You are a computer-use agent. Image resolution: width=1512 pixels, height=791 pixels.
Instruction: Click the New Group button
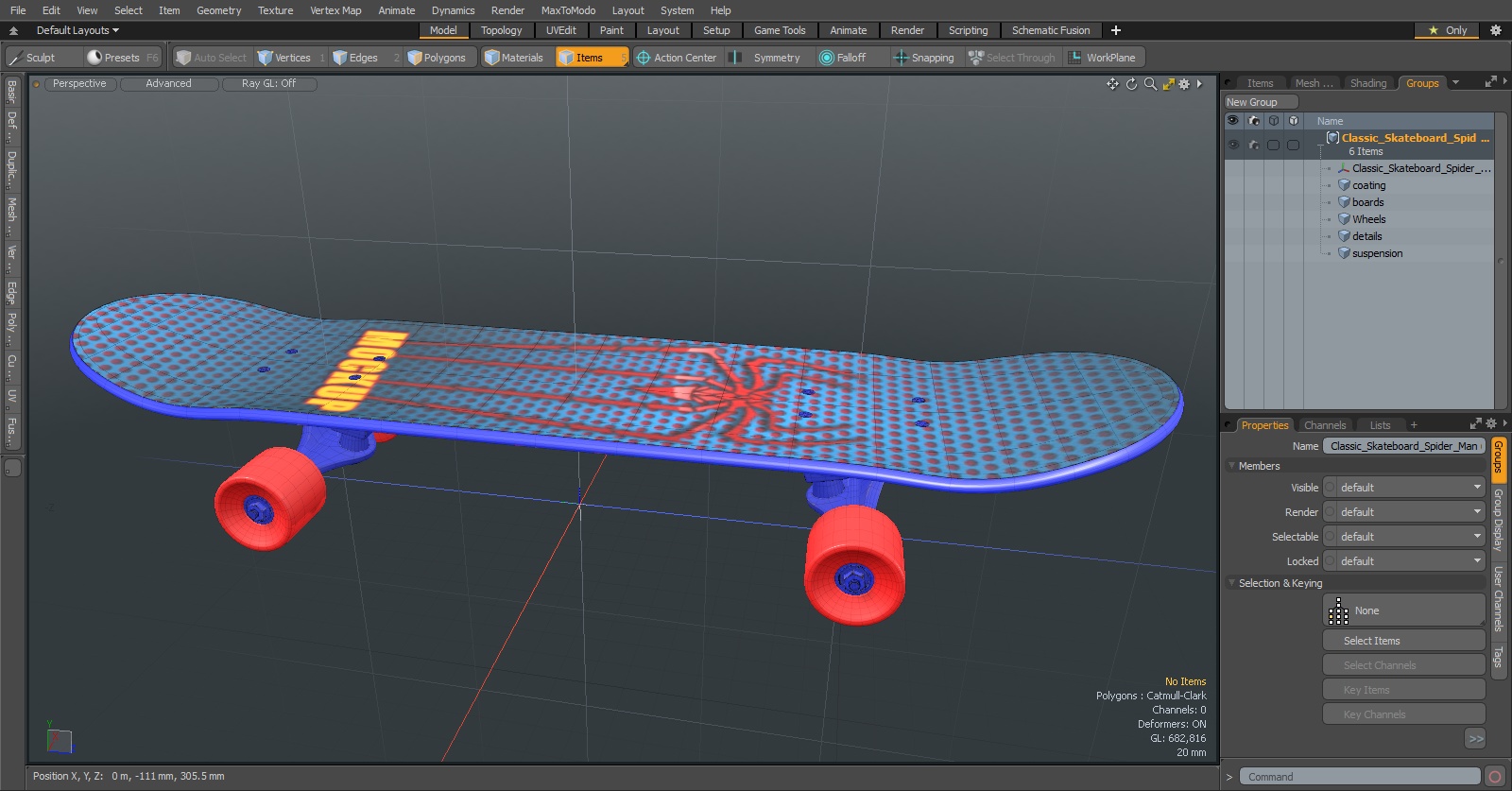point(1262,102)
